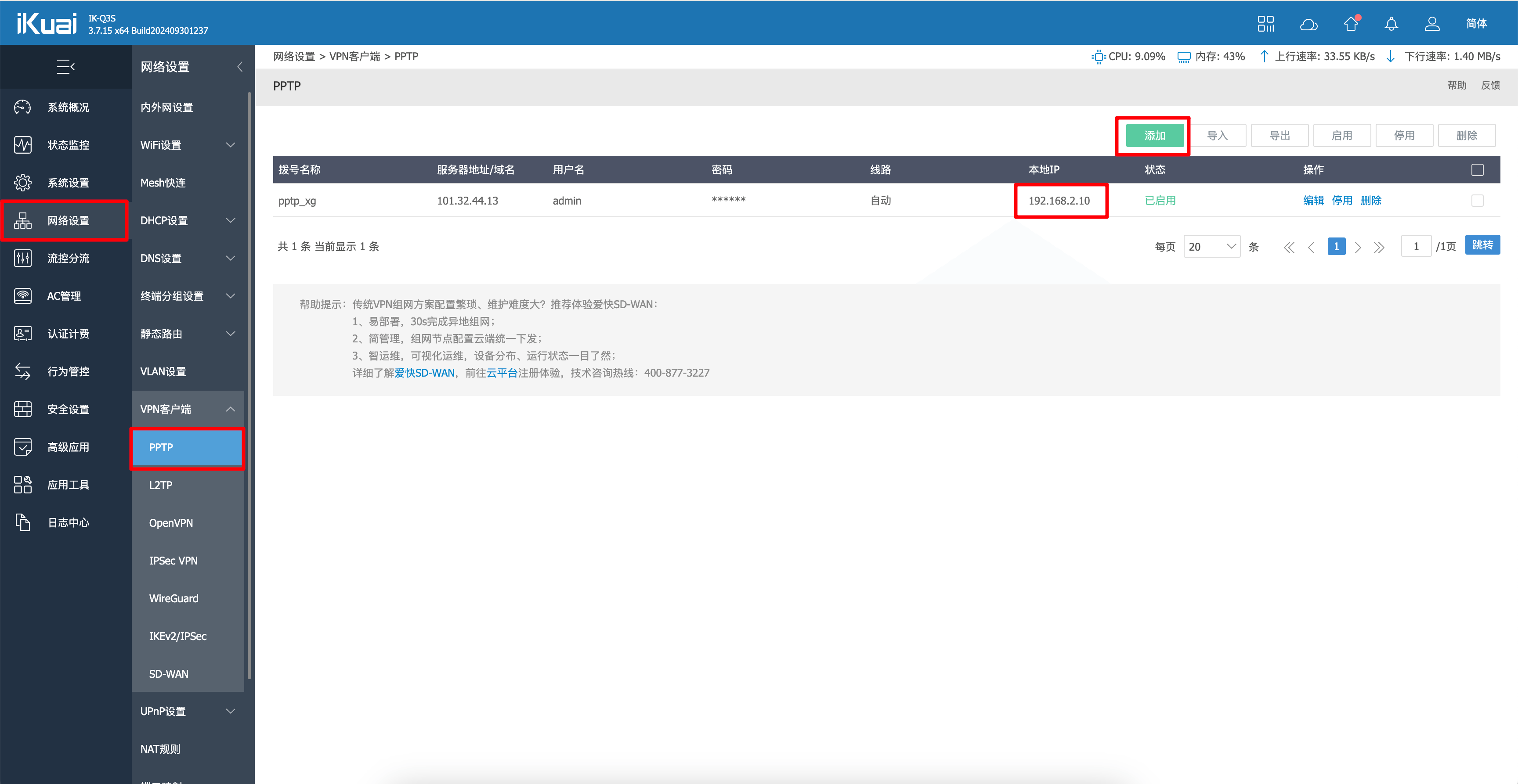
Task: Select WireGuard in the VPN client menu
Action: click(x=173, y=598)
